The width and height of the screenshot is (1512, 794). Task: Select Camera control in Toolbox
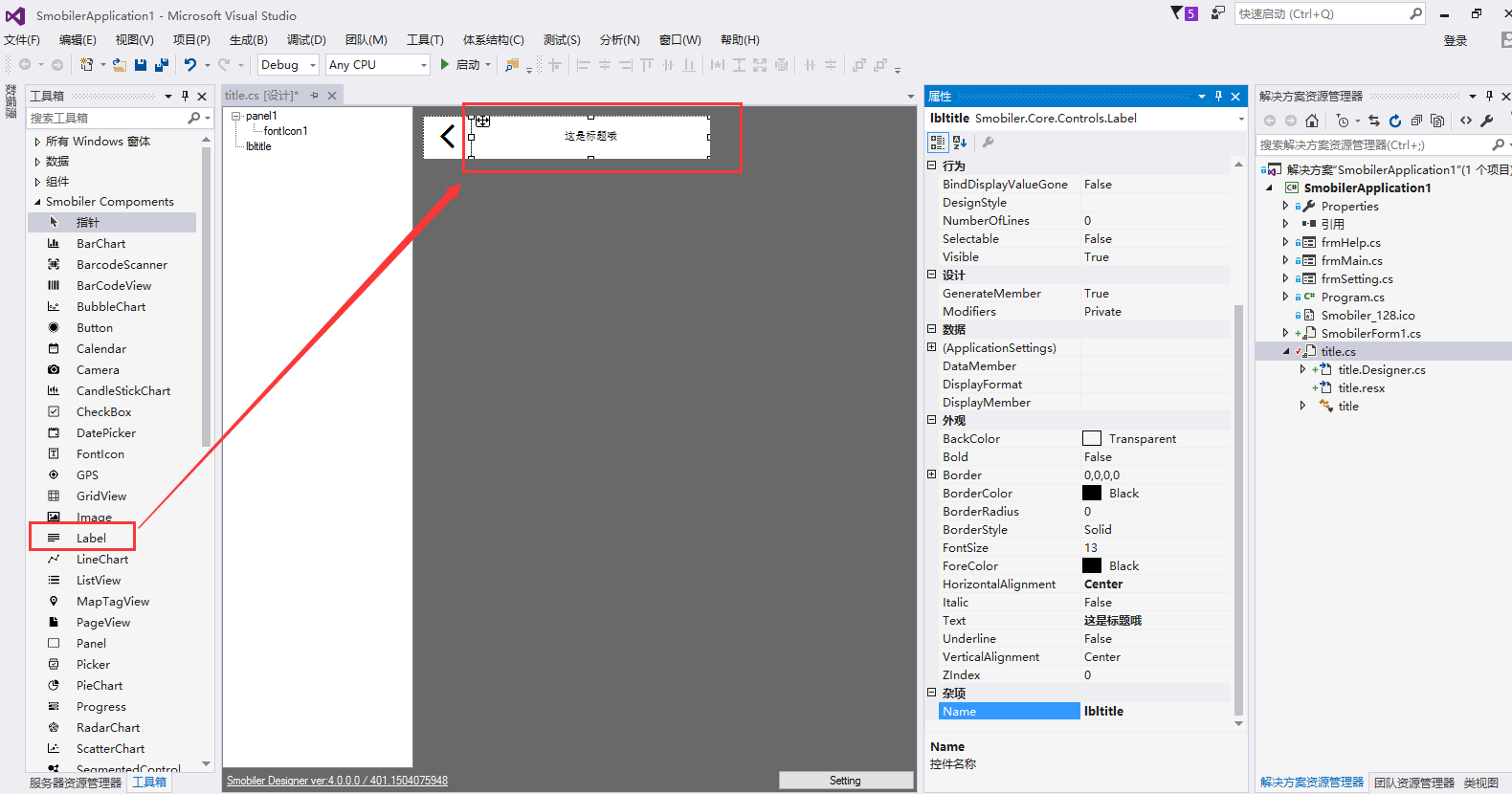click(98, 369)
